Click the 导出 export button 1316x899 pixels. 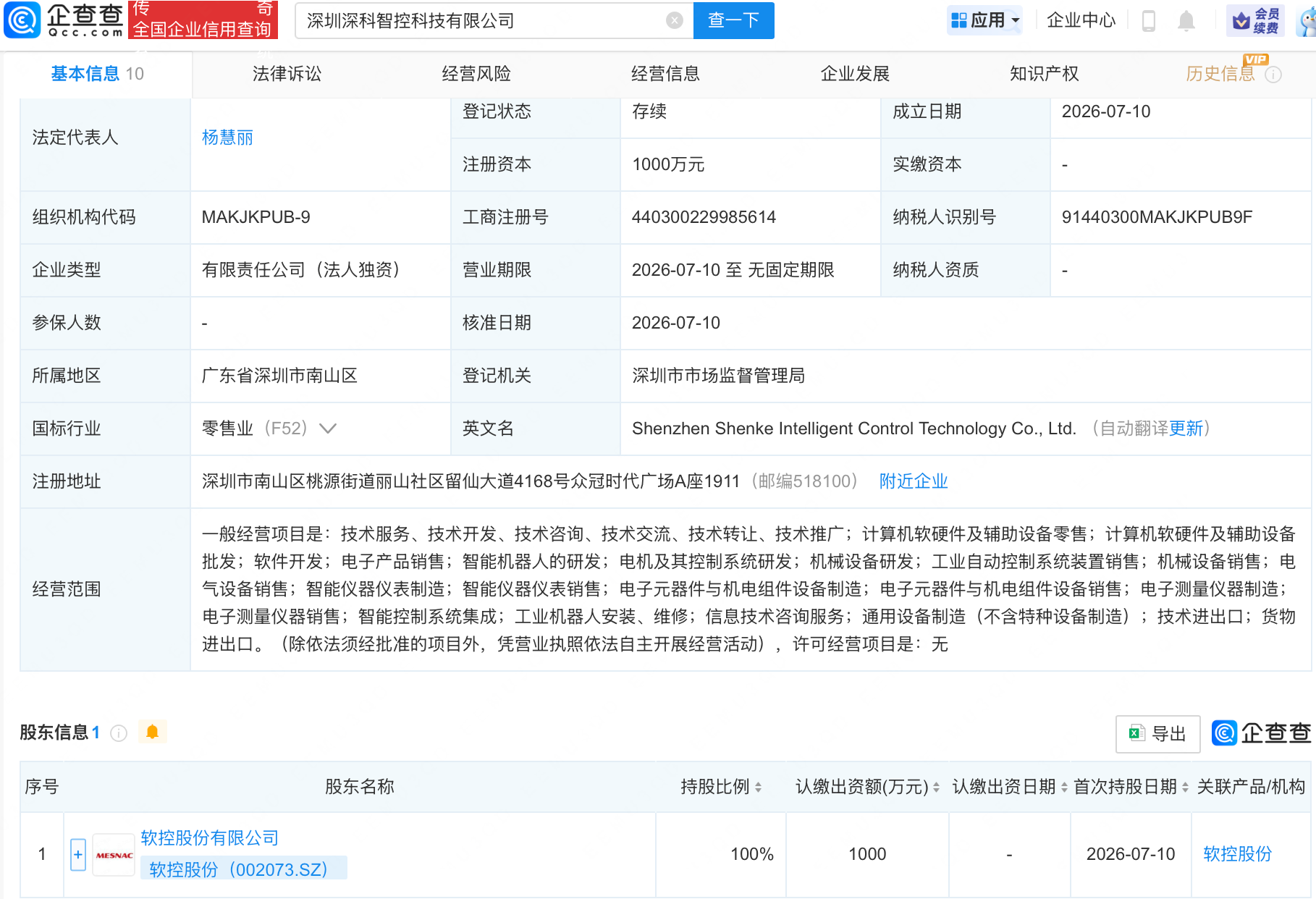(x=1157, y=734)
